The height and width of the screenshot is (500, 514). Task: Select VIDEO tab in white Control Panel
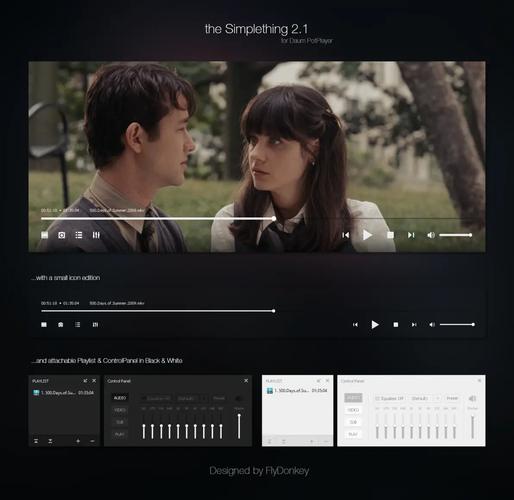pos(353,410)
